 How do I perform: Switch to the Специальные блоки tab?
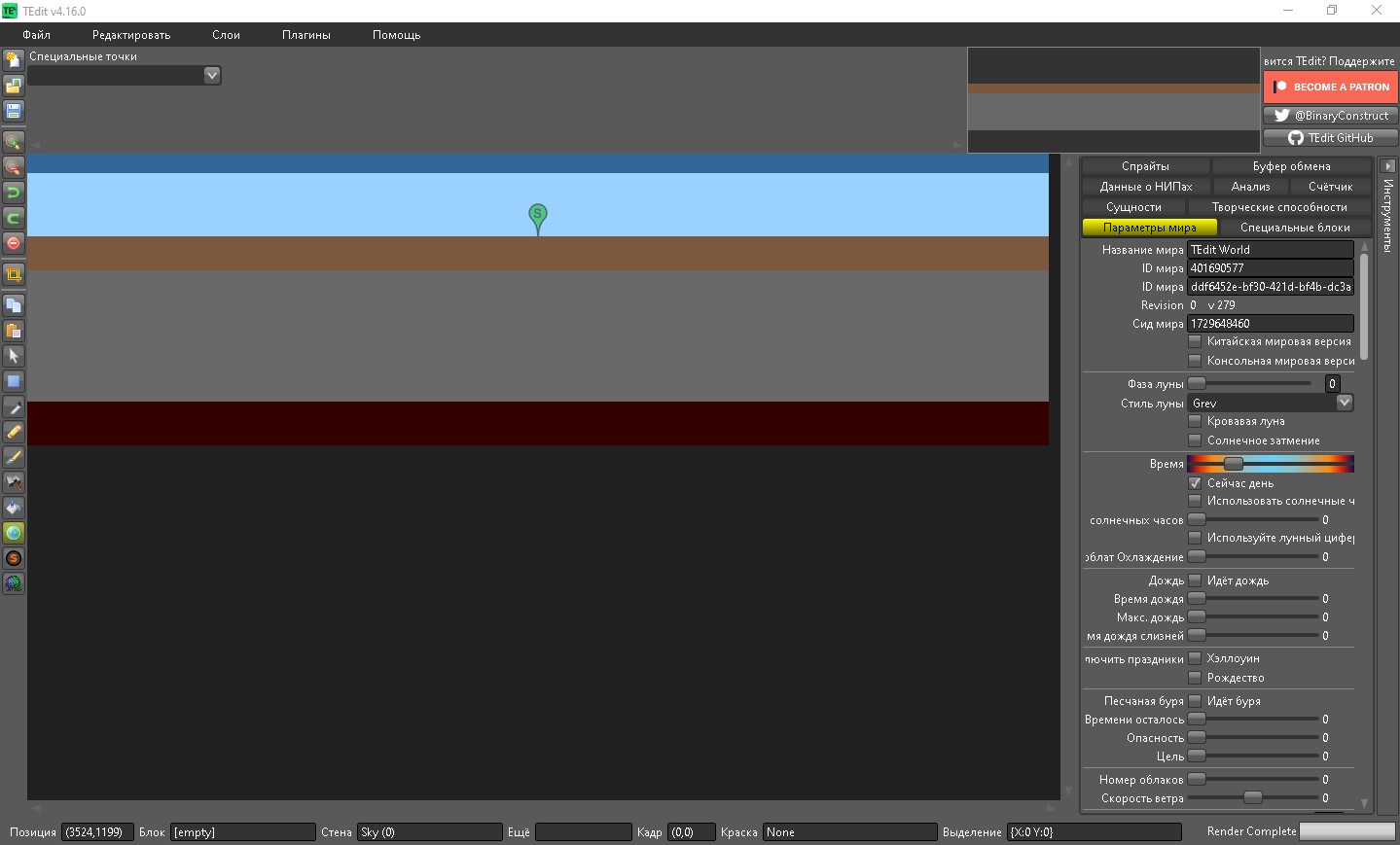tap(1296, 228)
